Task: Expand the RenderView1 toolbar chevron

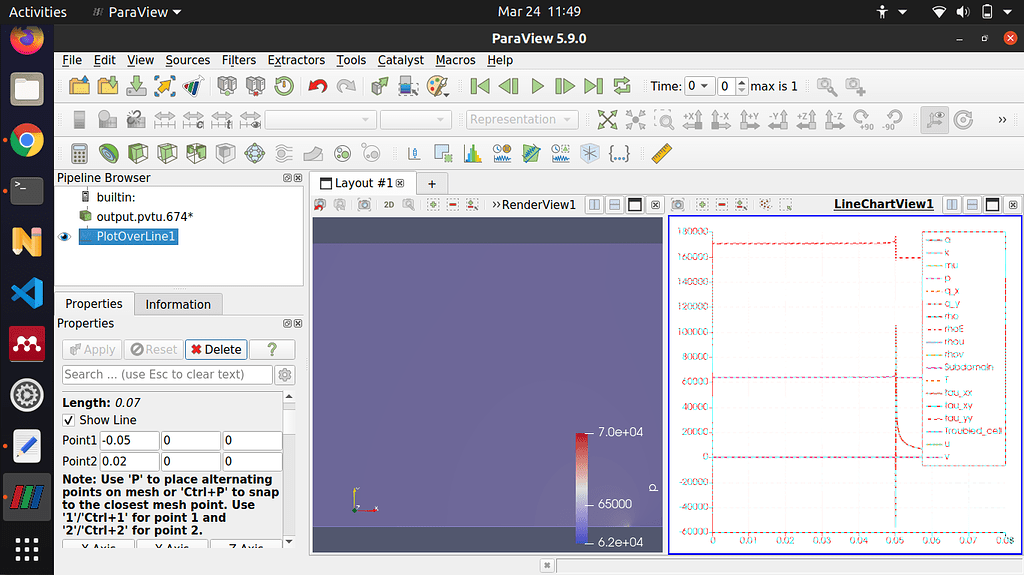Action: [496, 205]
